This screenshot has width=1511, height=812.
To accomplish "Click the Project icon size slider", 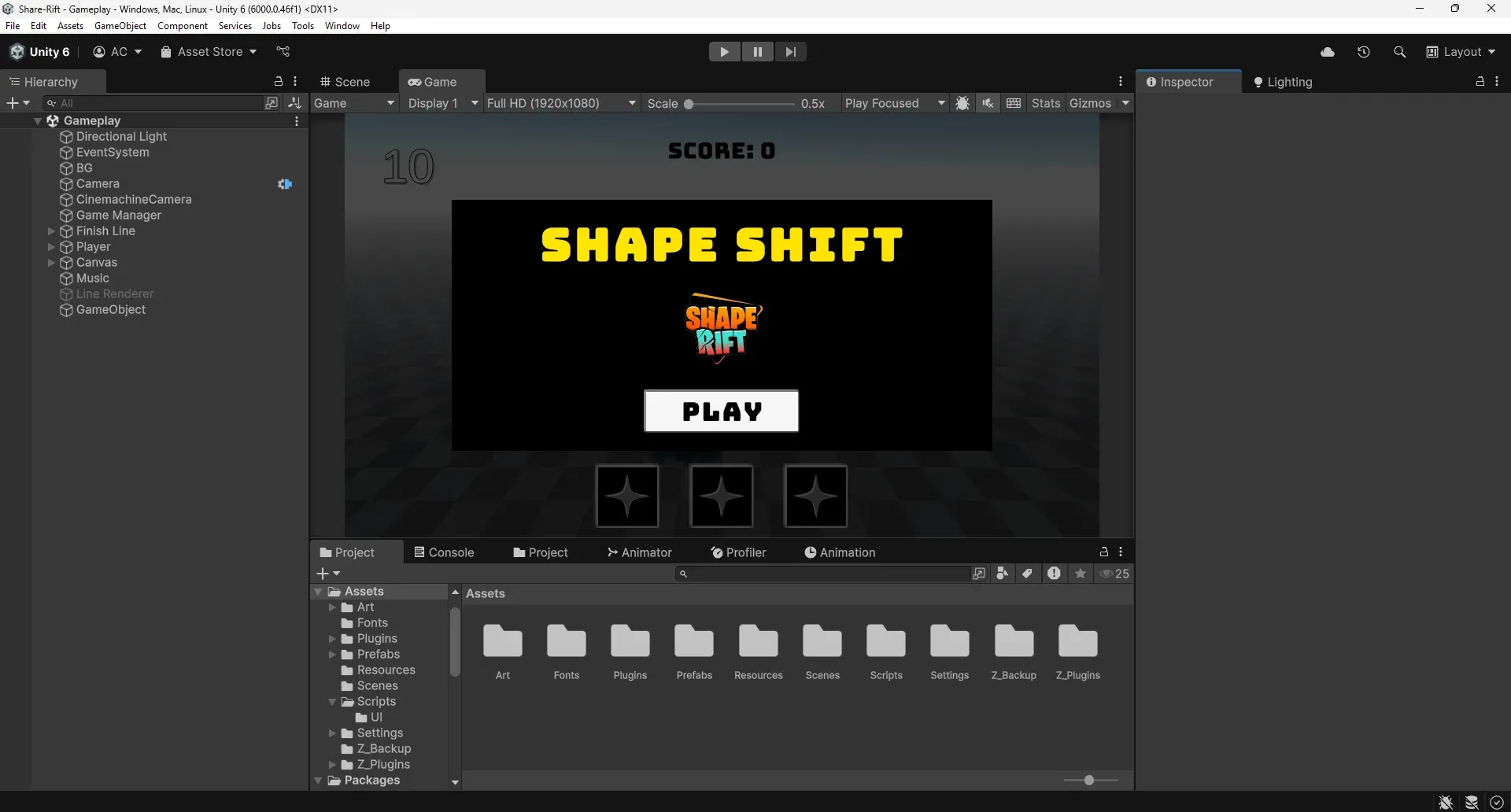I will [1091, 781].
